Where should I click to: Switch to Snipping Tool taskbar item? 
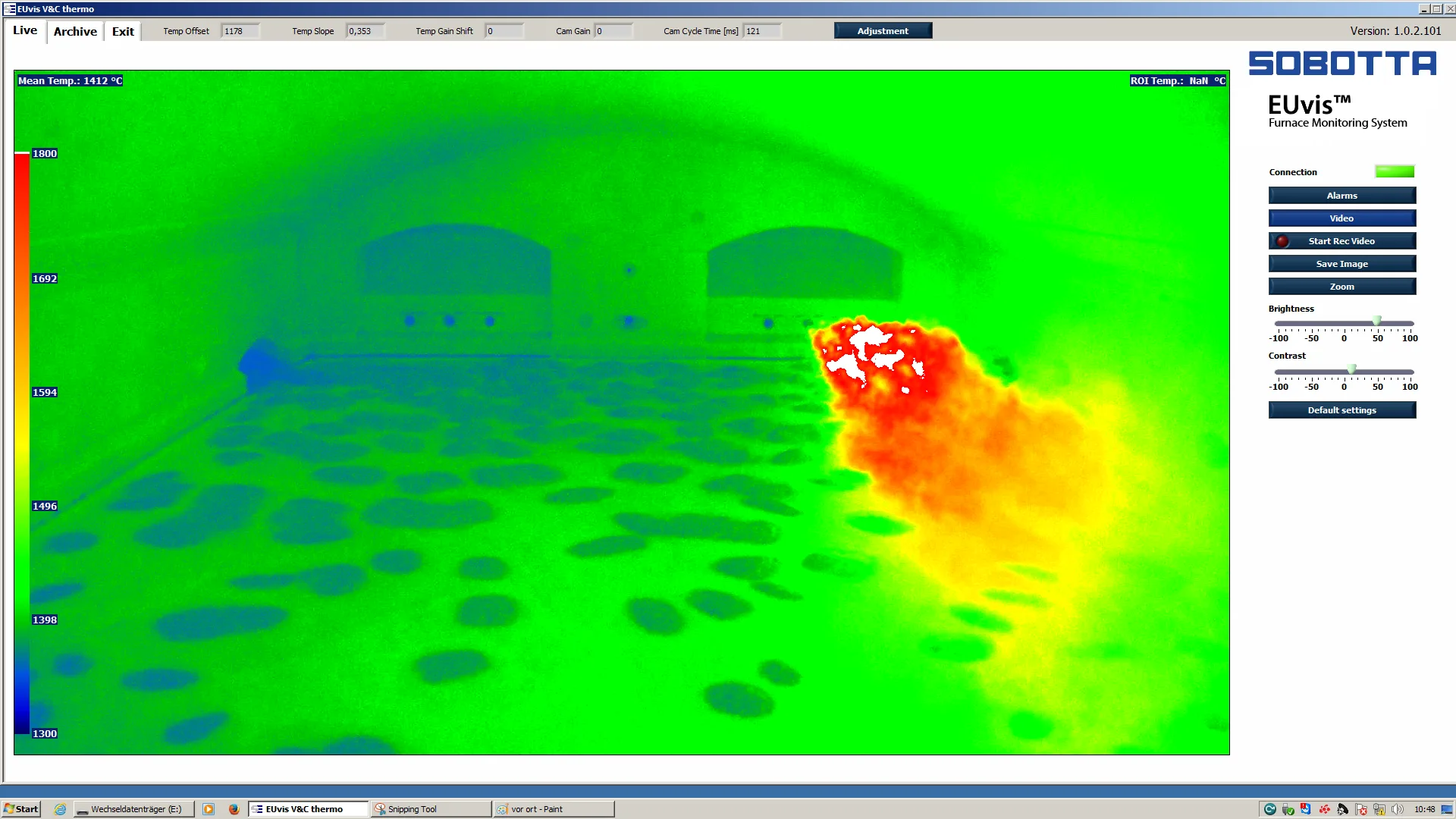pos(431,809)
